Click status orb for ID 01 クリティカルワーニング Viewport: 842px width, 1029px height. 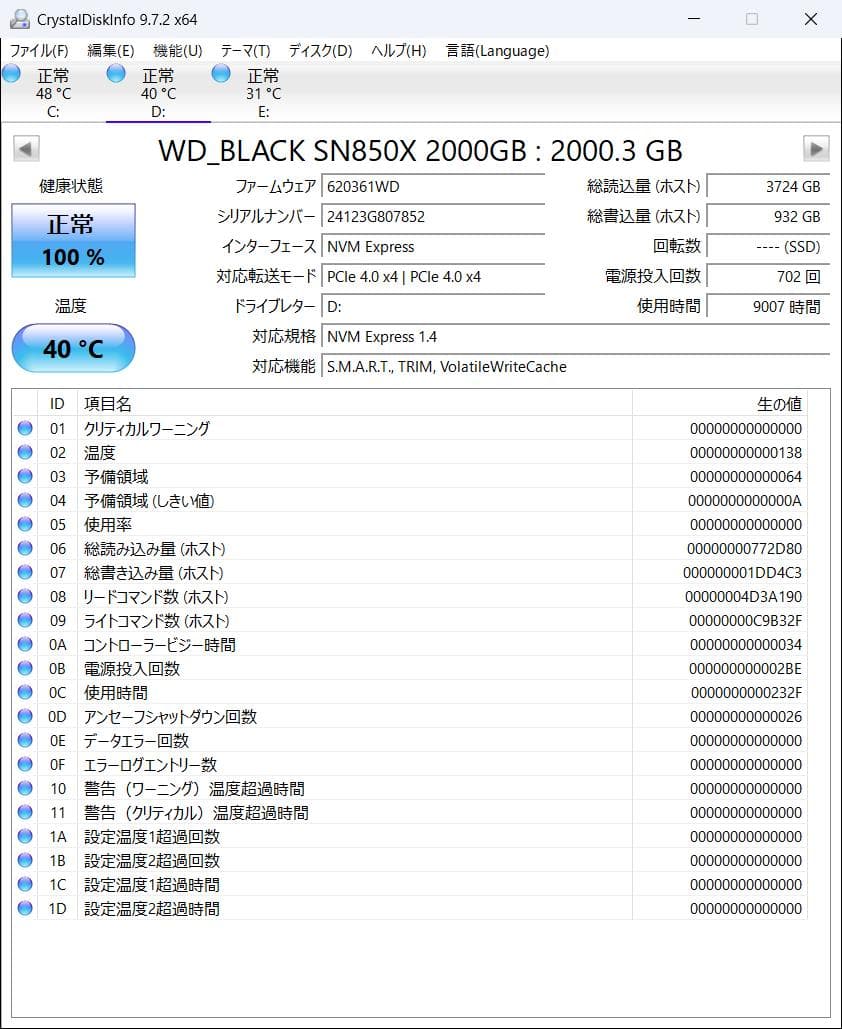pyautogui.click(x=25, y=428)
